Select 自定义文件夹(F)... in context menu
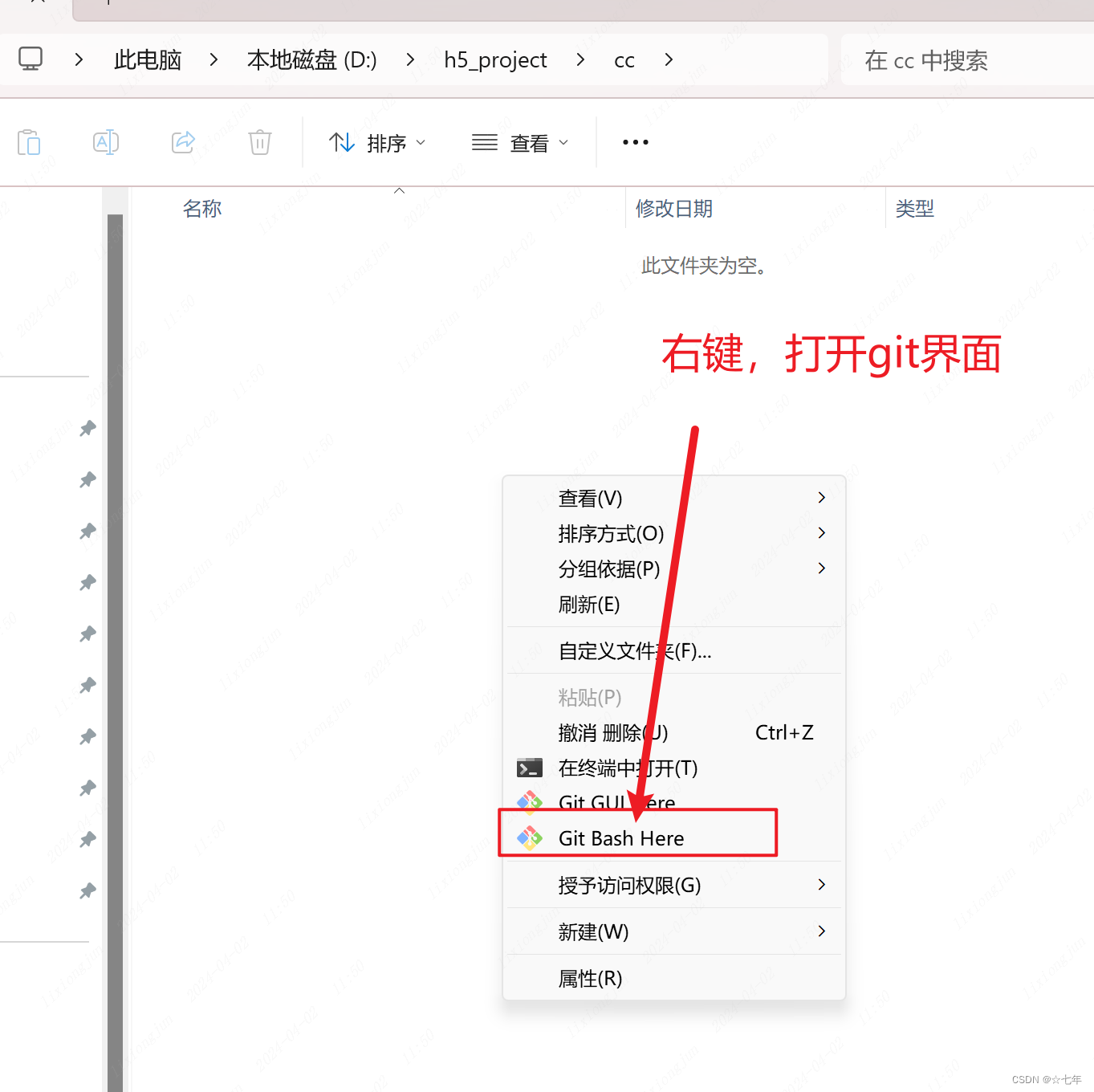The height and width of the screenshot is (1092, 1094). [x=674, y=650]
